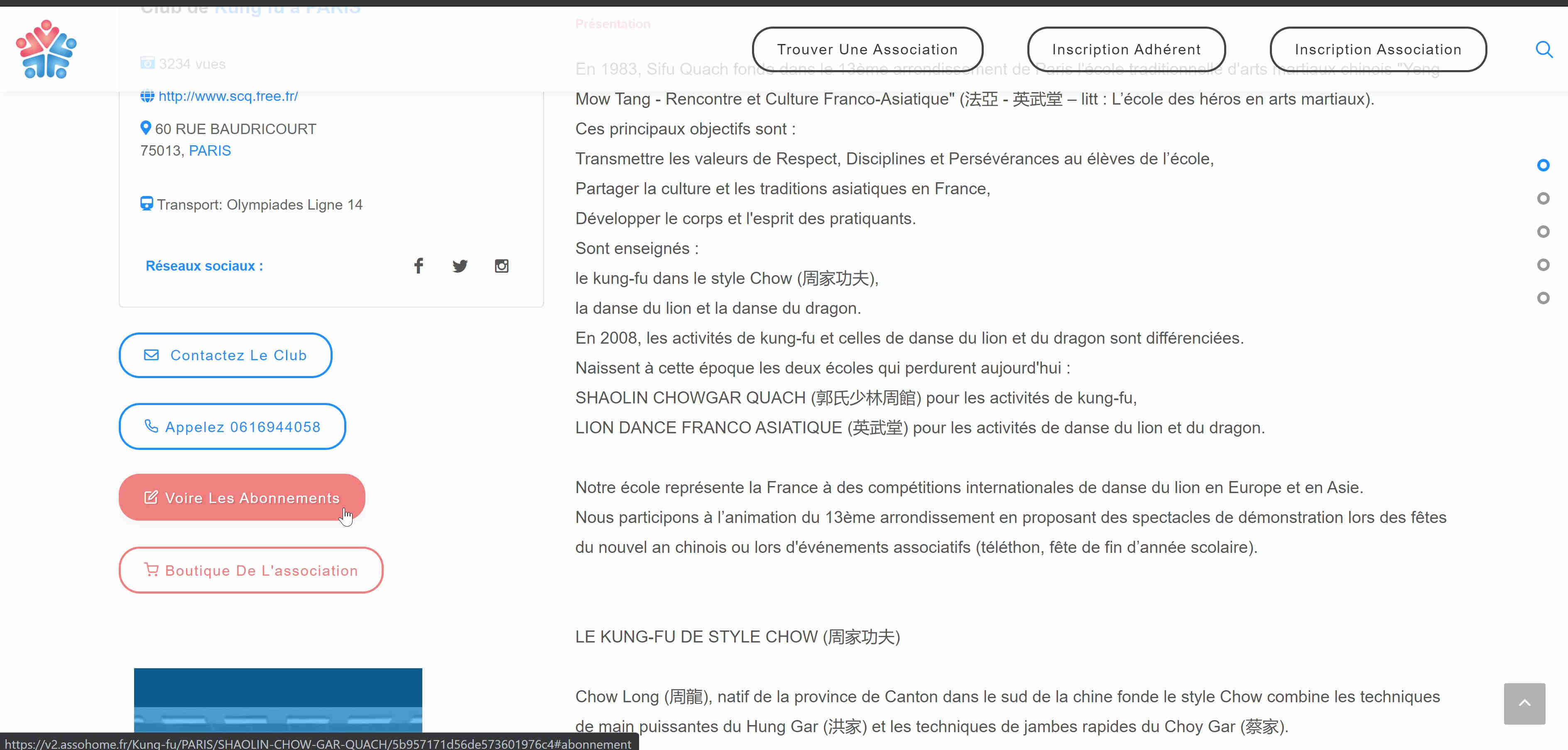This screenshot has width=1568, height=750.
Task: Select the fourth section dot indicator
Action: coord(1542,265)
